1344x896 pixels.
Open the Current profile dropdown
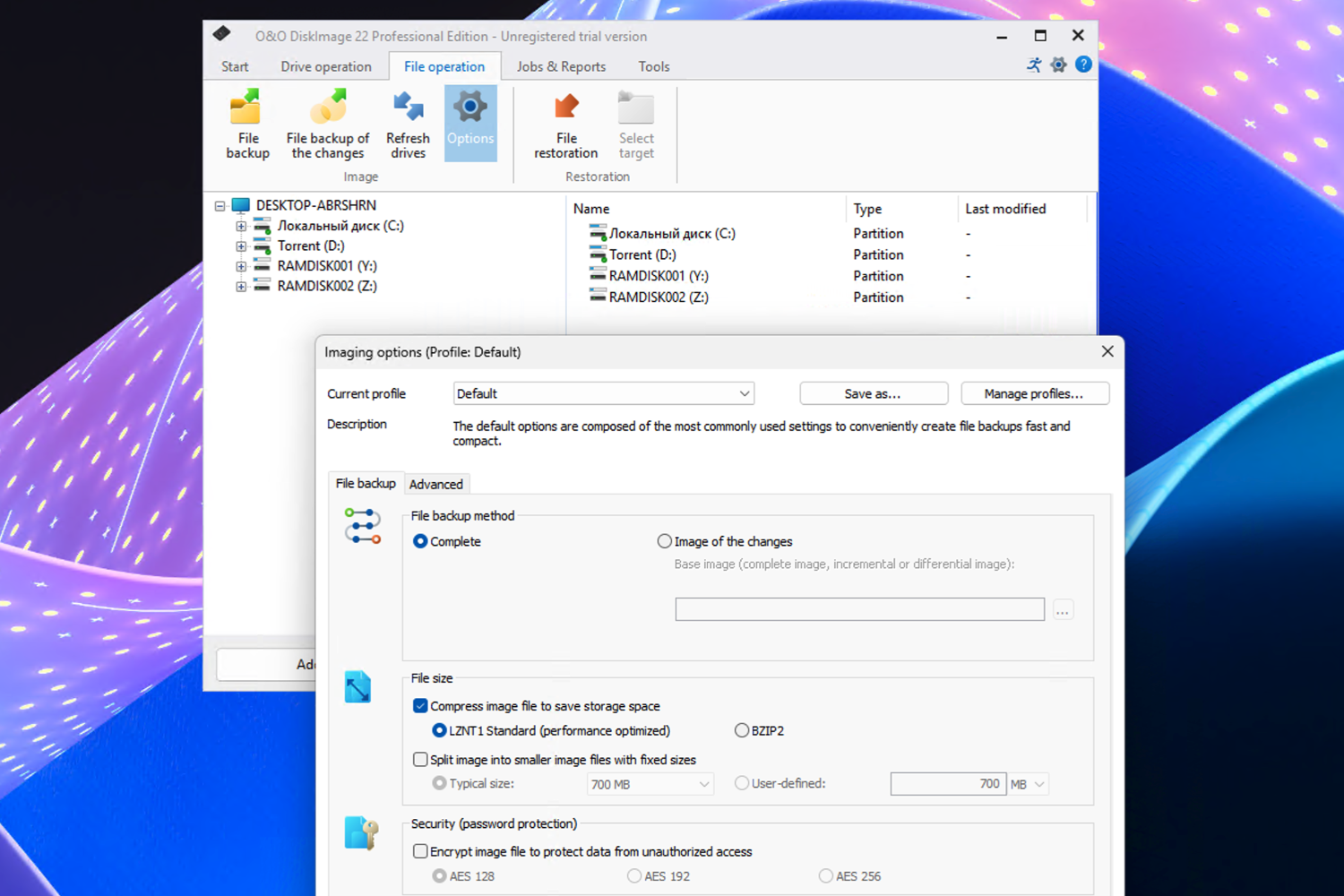pyautogui.click(x=604, y=393)
